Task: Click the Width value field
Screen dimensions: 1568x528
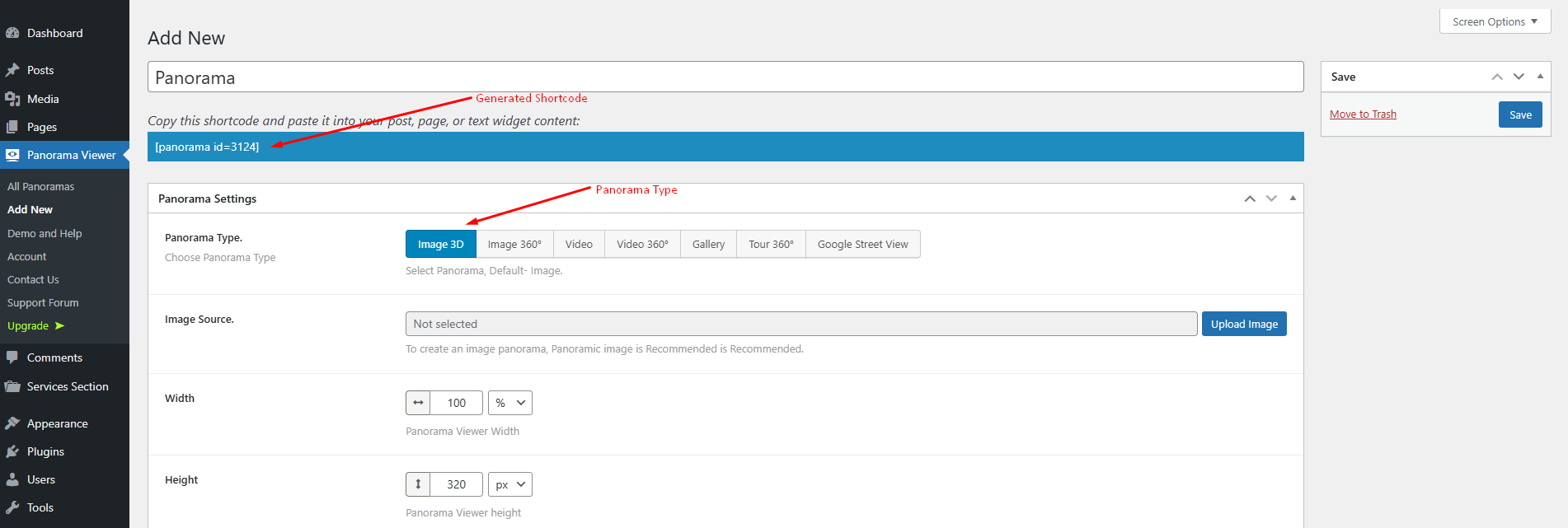Action: click(456, 403)
